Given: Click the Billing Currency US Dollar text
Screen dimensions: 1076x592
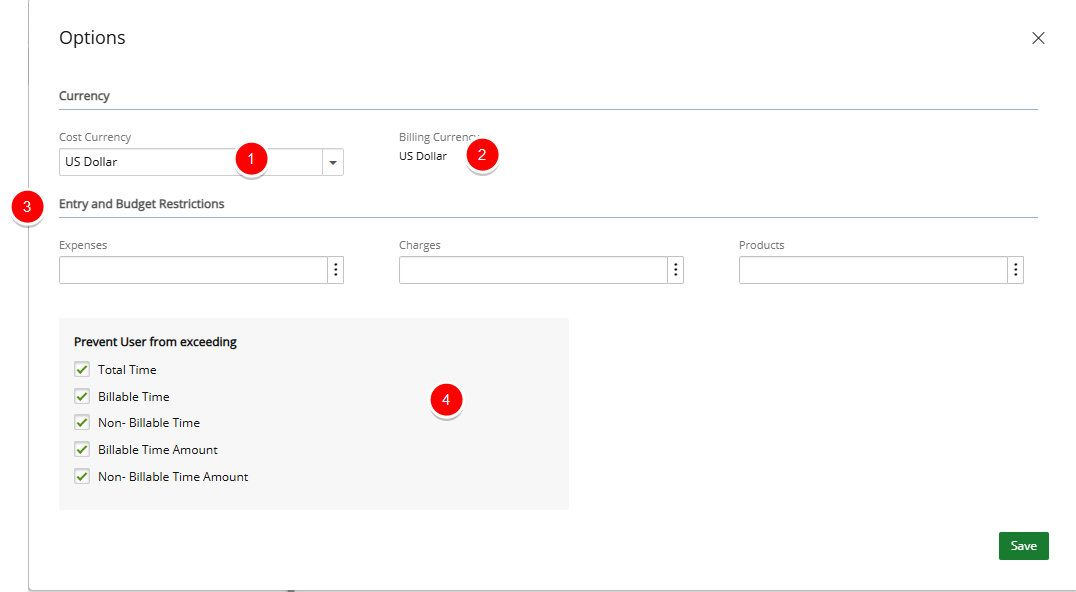Looking at the screenshot, I should [x=423, y=156].
